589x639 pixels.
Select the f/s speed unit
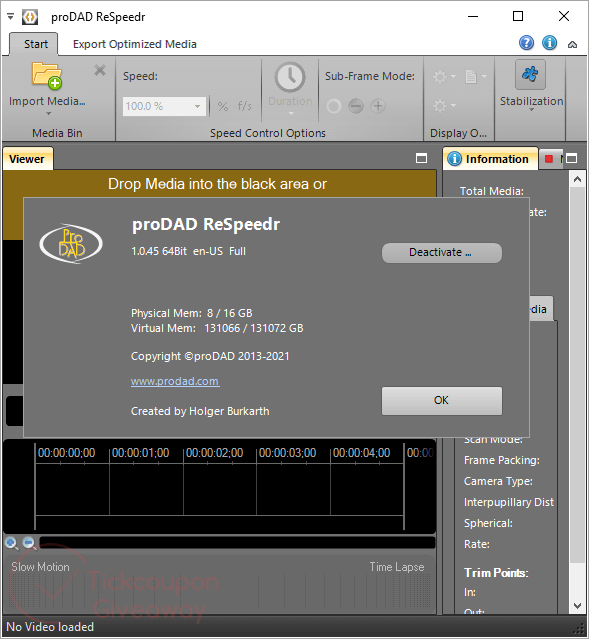click(245, 106)
